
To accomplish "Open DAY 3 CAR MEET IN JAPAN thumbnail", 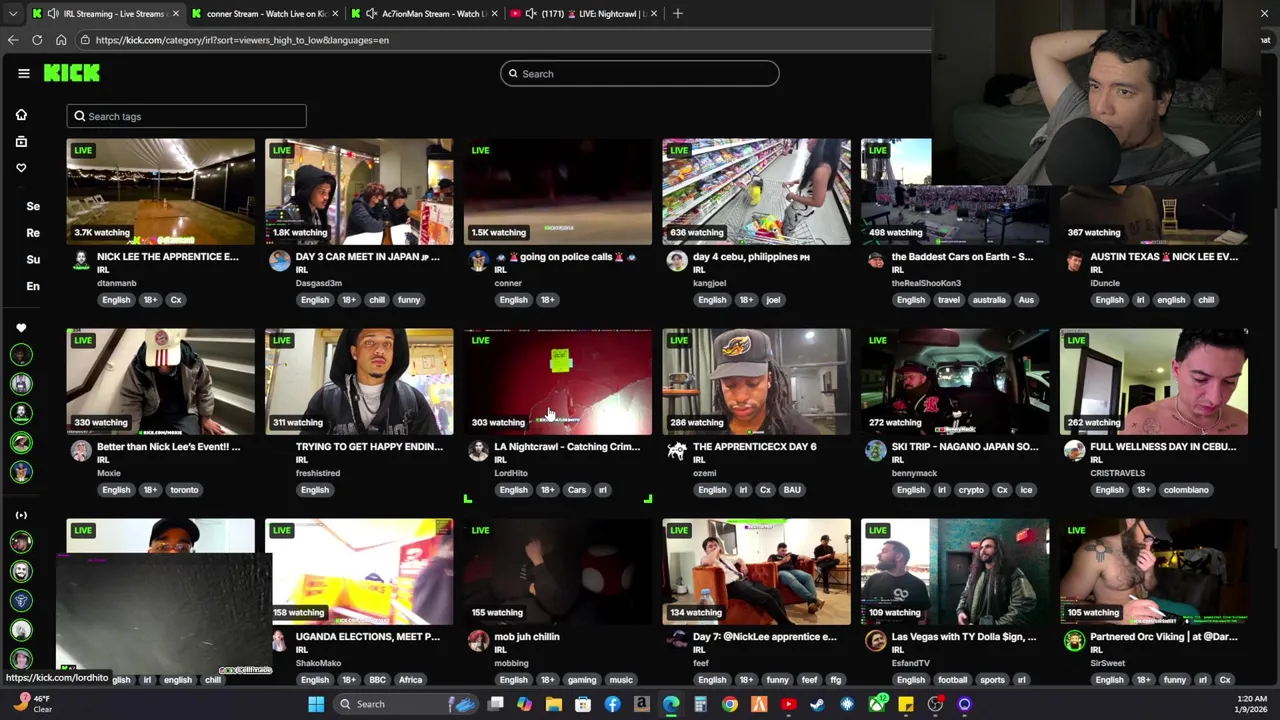I will [359, 192].
